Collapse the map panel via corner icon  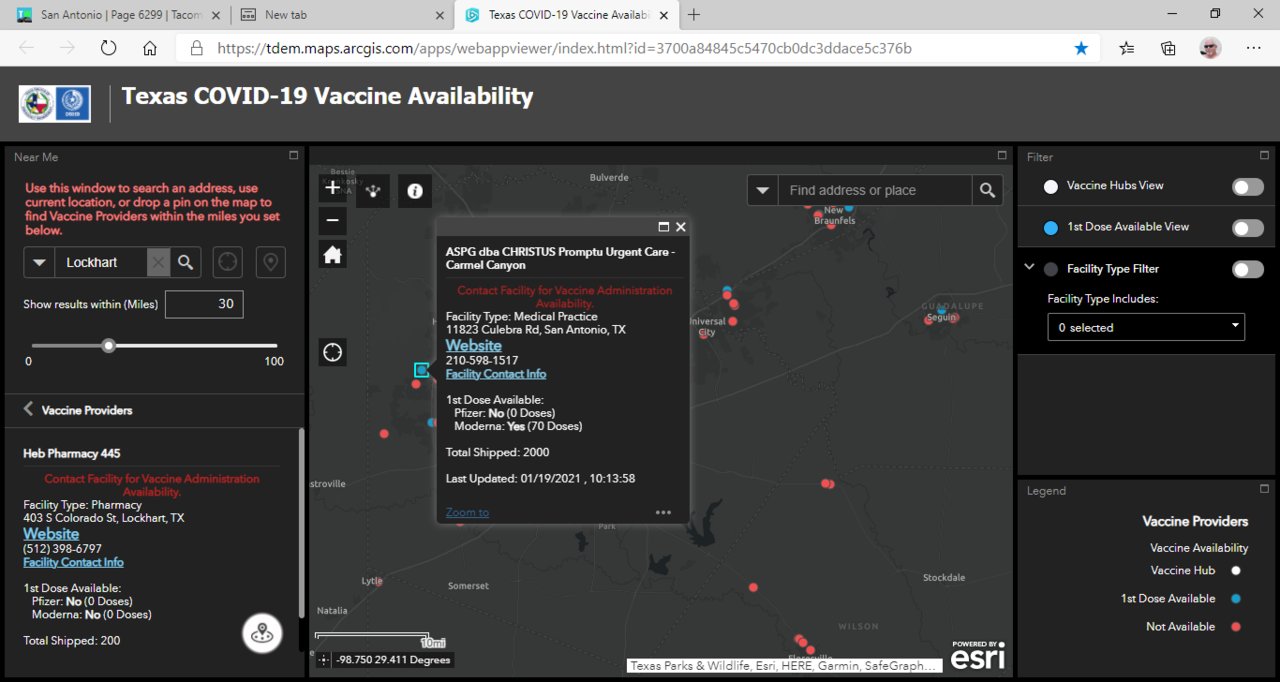(x=1002, y=155)
